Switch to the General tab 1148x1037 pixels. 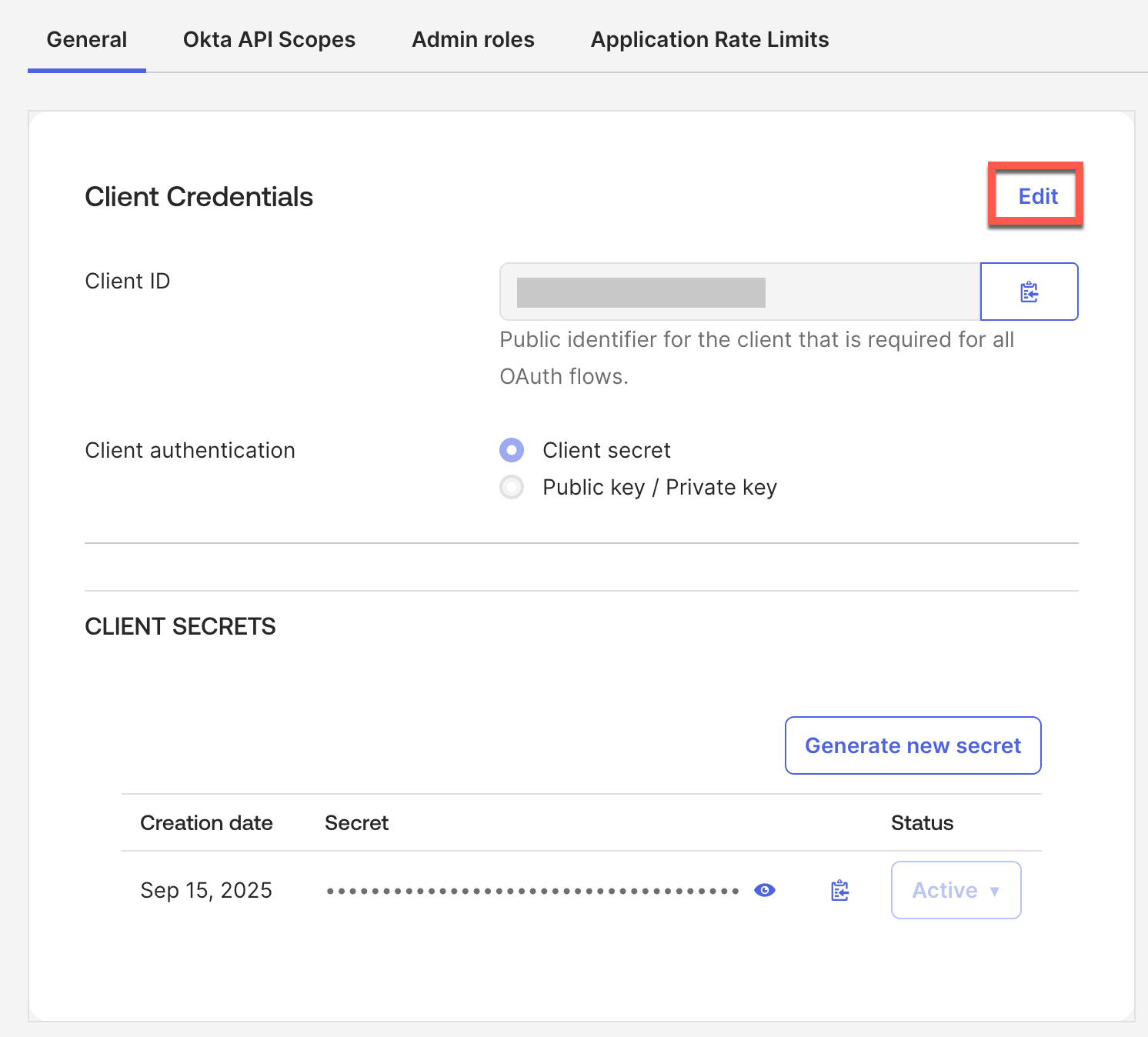(x=87, y=39)
